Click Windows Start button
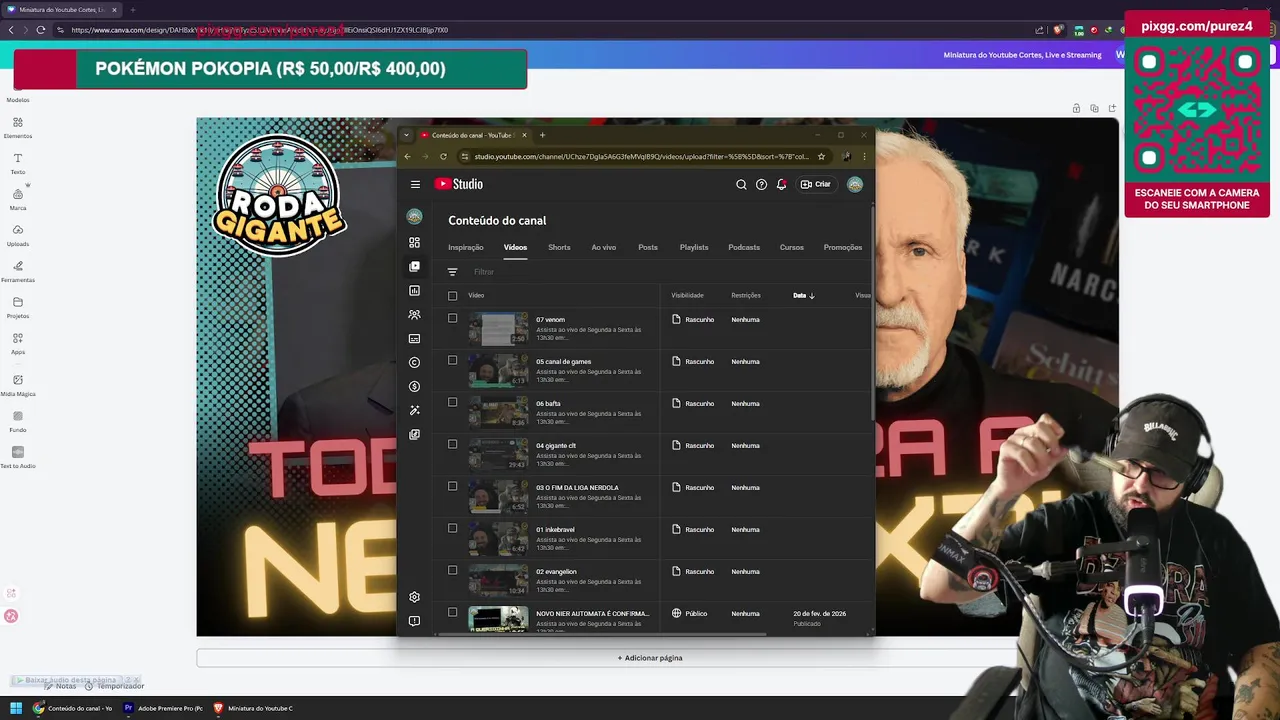Viewport: 1280px width, 720px height. [x=16, y=708]
